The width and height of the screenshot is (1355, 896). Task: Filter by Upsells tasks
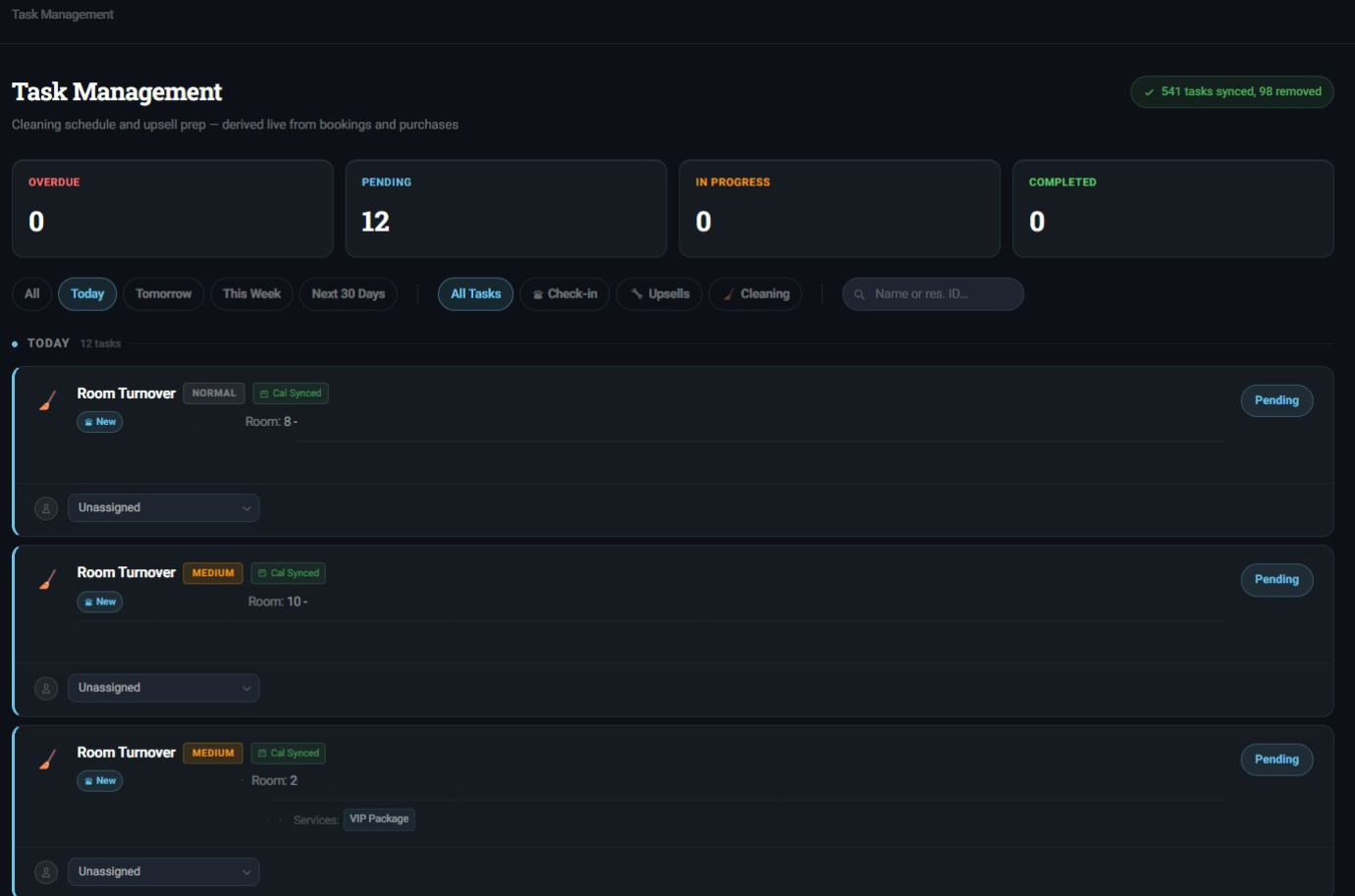659,294
